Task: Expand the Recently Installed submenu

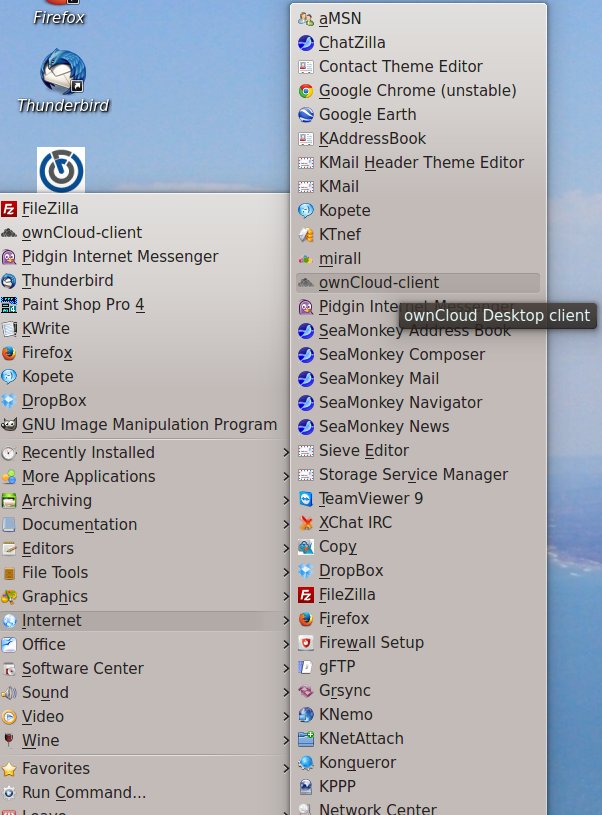Action: 145,453
